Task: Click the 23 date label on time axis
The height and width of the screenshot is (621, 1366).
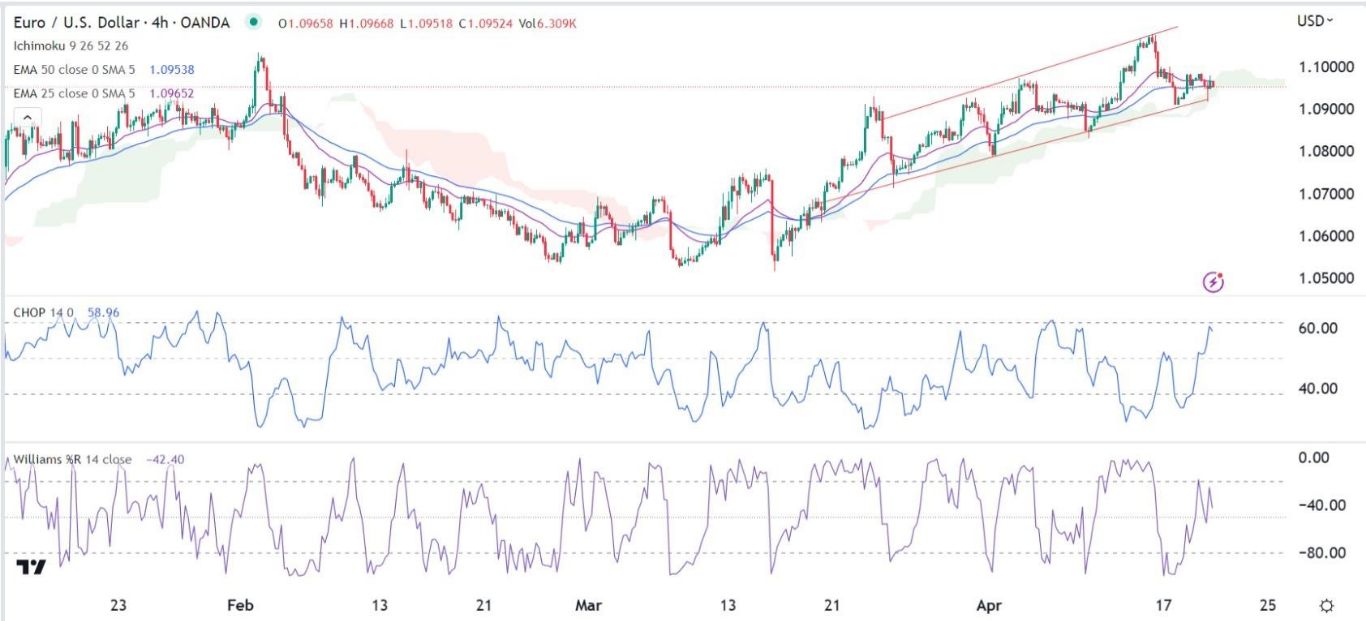Action: 119,605
